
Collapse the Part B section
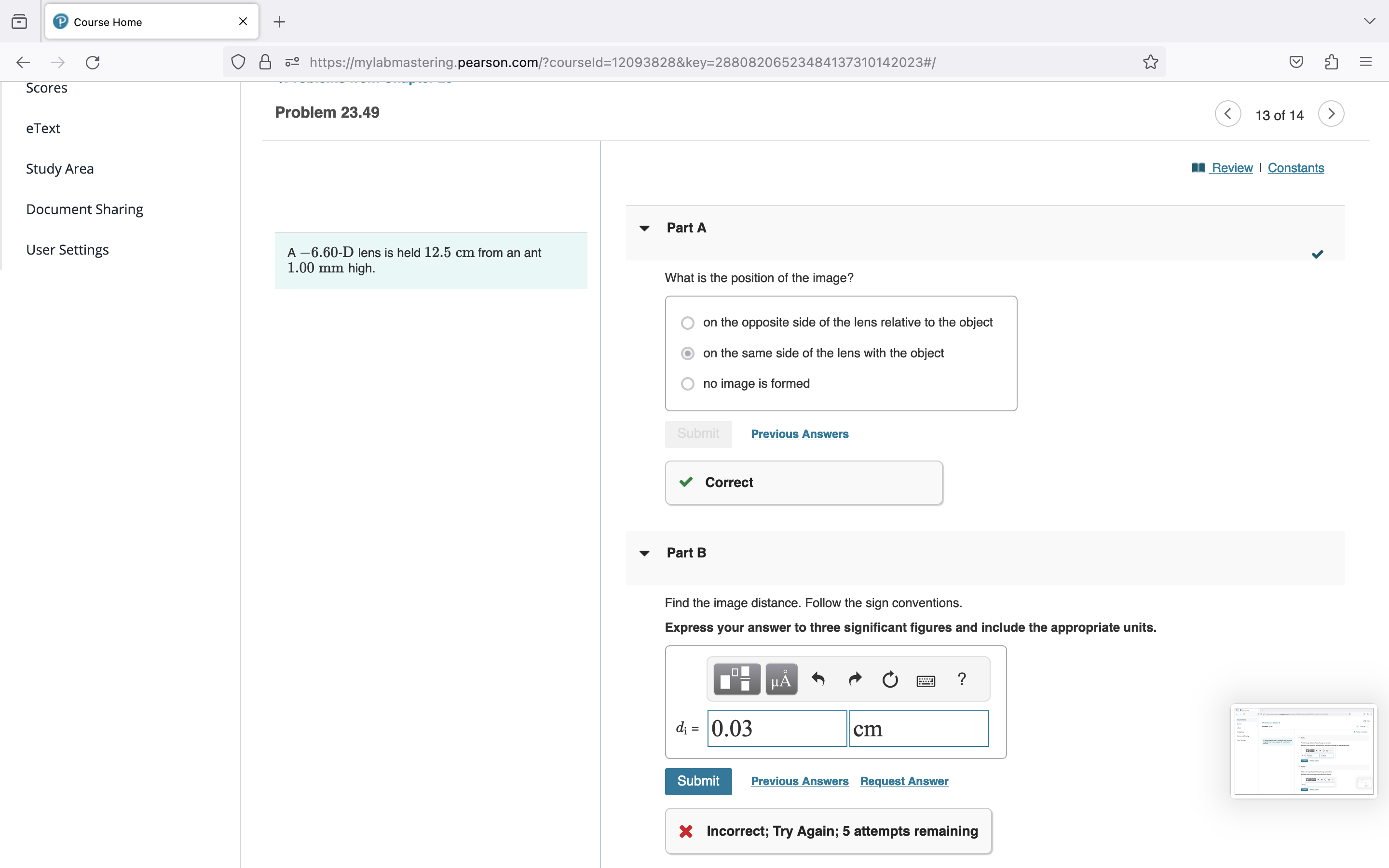pos(644,553)
